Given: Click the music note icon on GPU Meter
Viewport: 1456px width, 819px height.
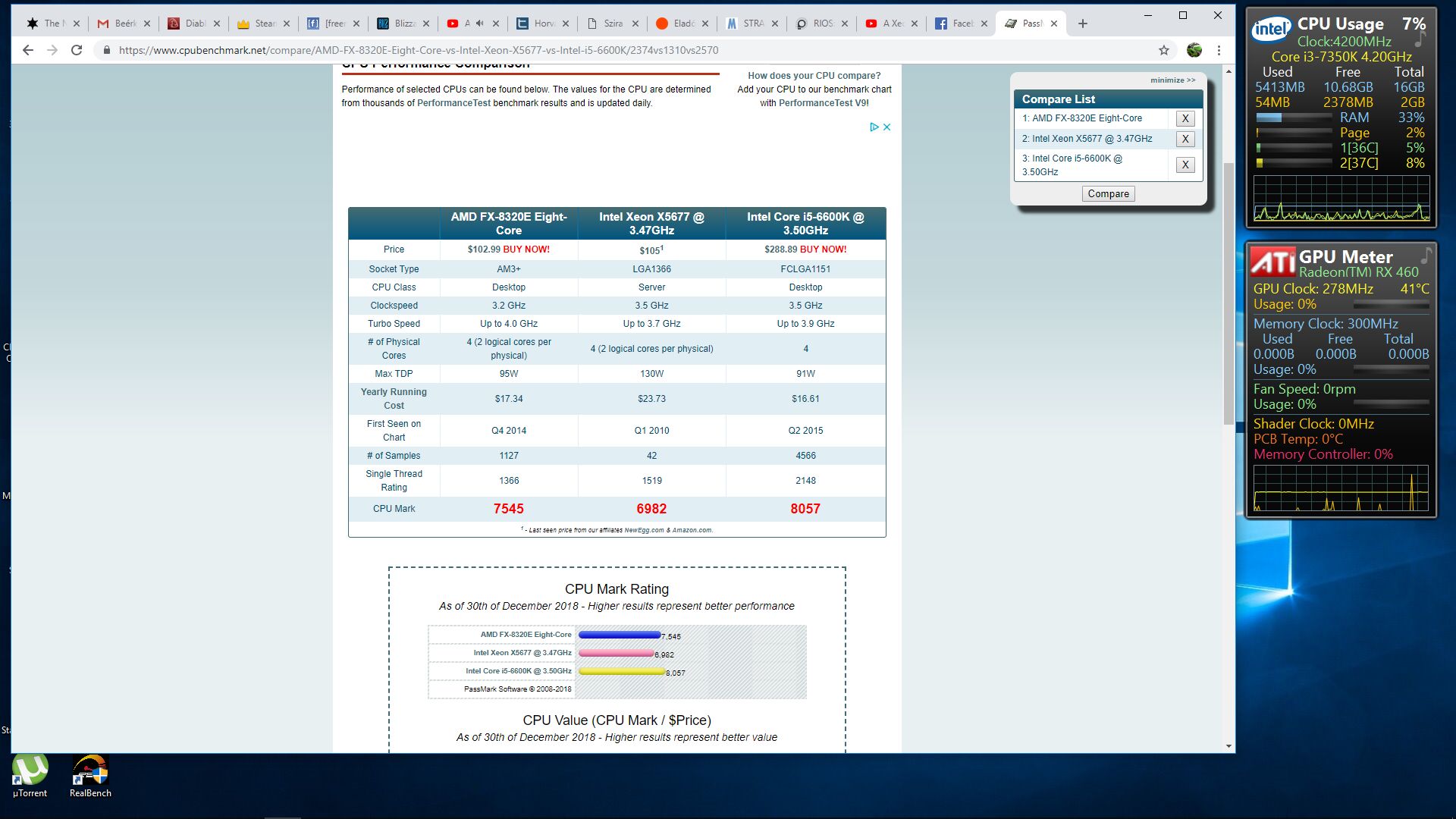Looking at the screenshot, I should tap(1426, 255).
